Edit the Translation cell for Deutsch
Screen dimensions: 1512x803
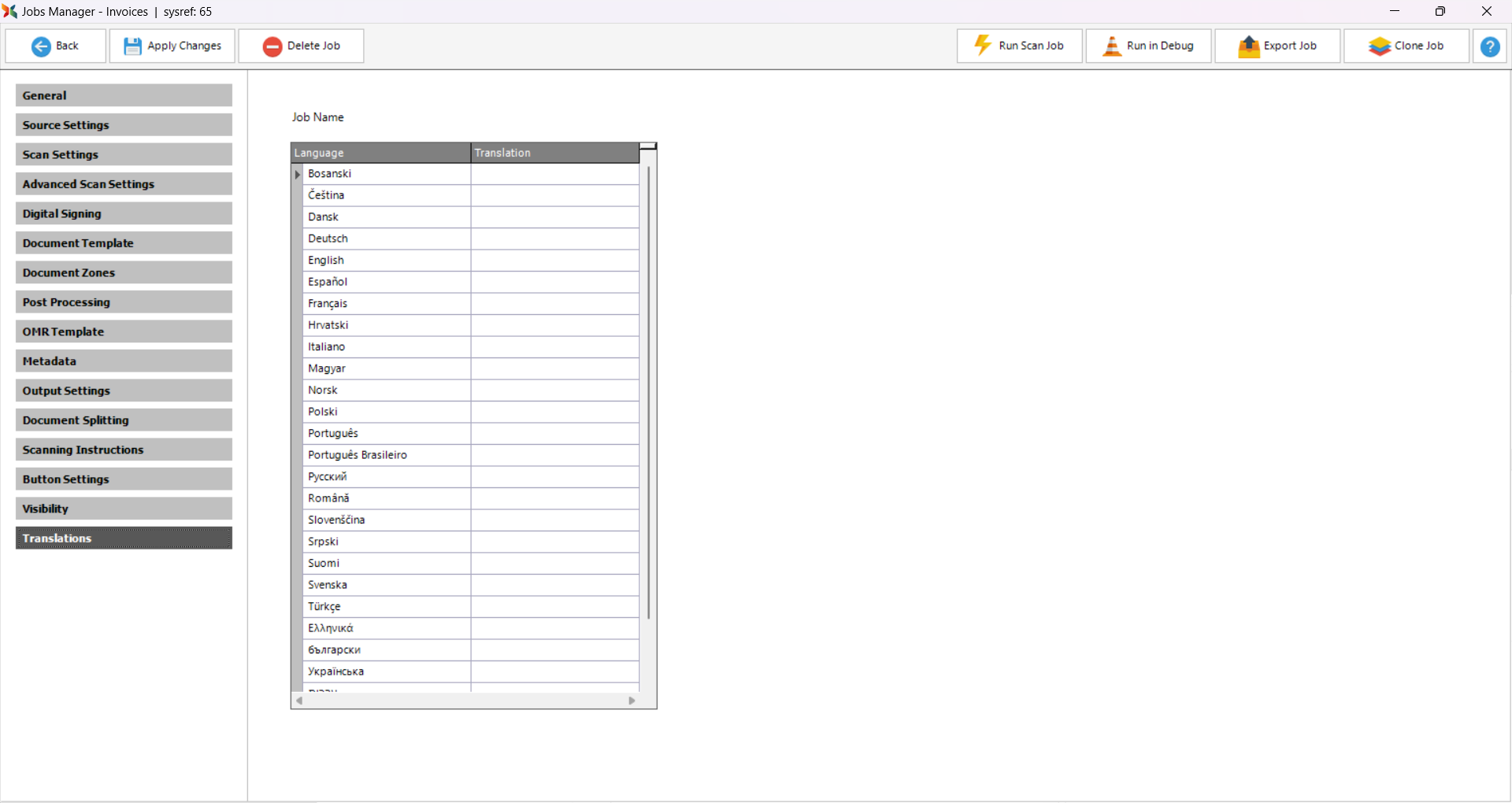point(554,239)
